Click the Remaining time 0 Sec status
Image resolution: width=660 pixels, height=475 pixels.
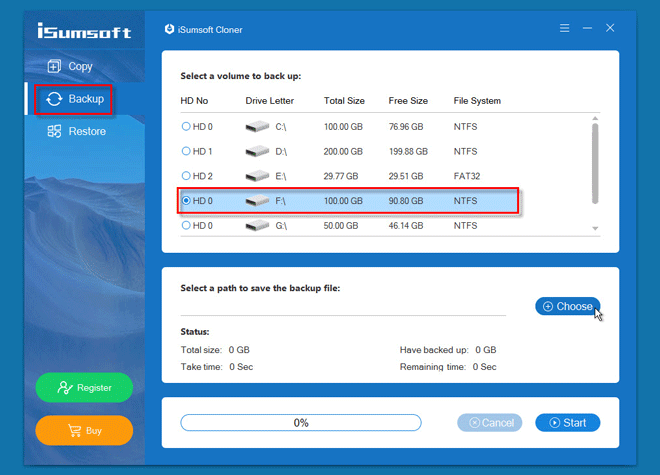pos(448,367)
